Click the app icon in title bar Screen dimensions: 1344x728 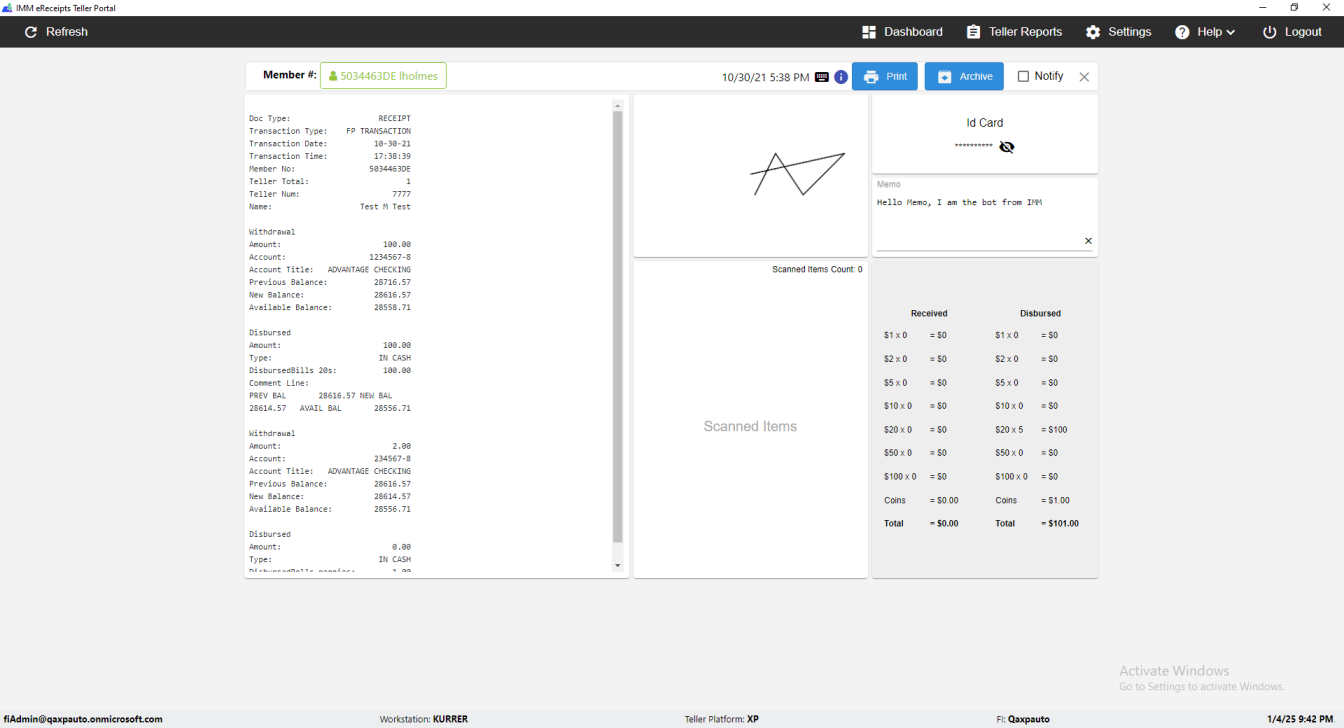7,7
